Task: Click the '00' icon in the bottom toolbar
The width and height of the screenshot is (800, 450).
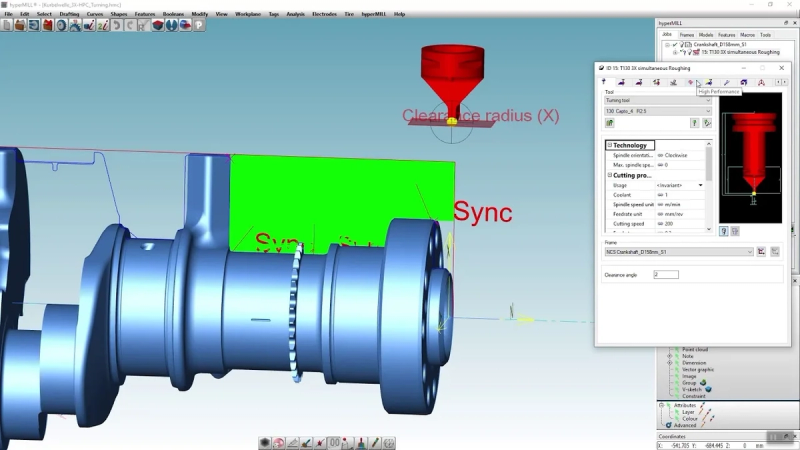Action: [334, 443]
